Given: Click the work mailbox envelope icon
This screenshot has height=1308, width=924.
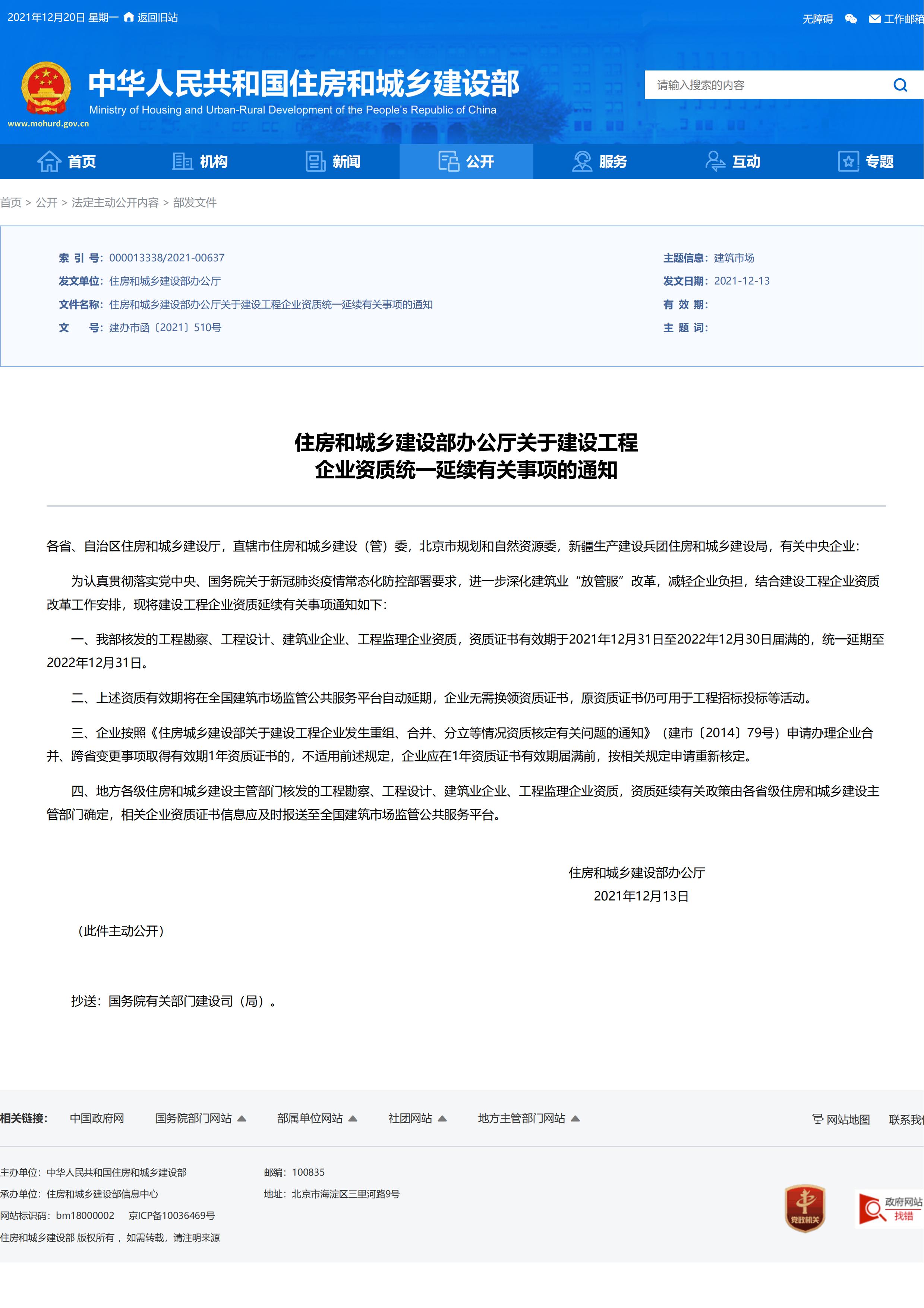Looking at the screenshot, I should [874, 19].
